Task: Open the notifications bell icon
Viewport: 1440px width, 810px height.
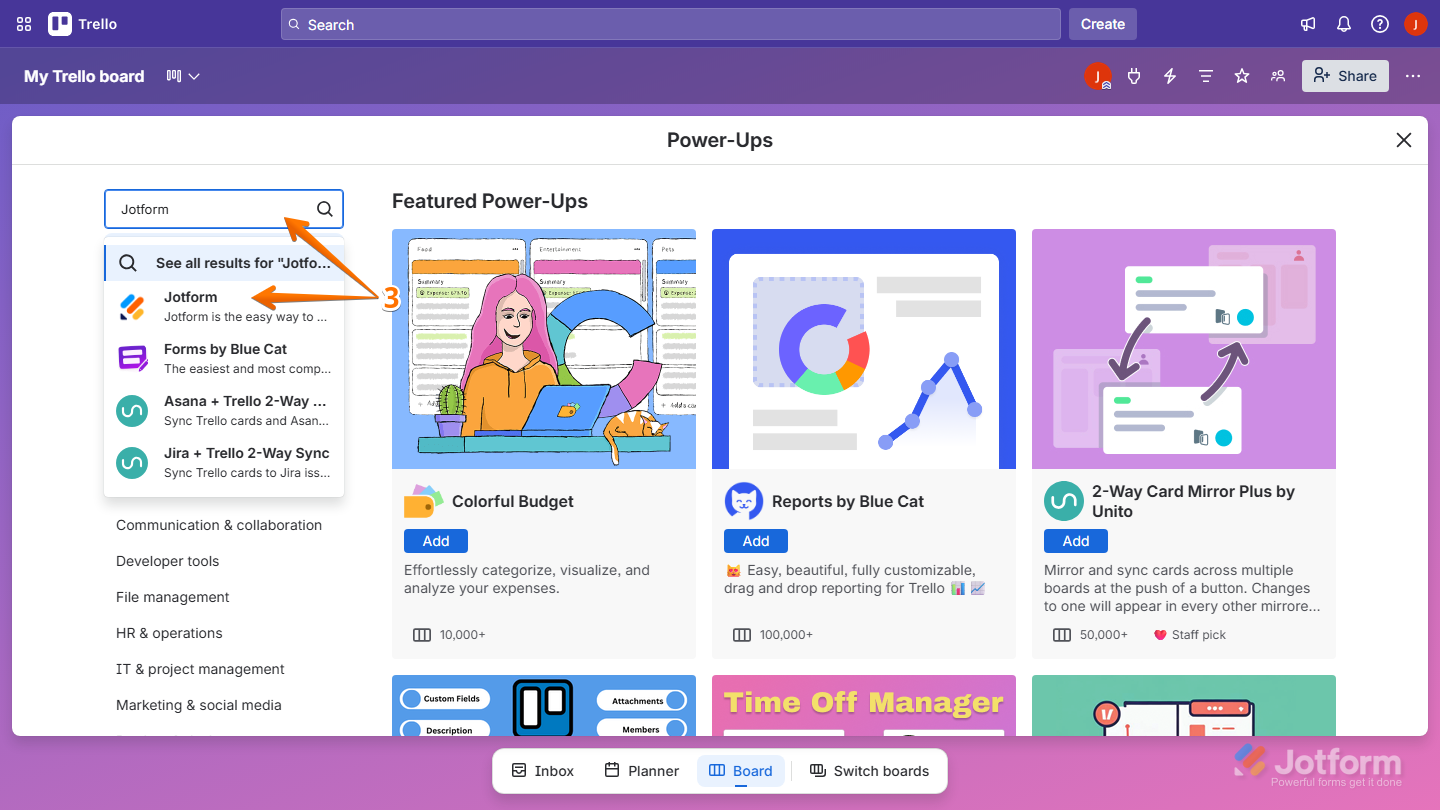Action: [x=1343, y=24]
